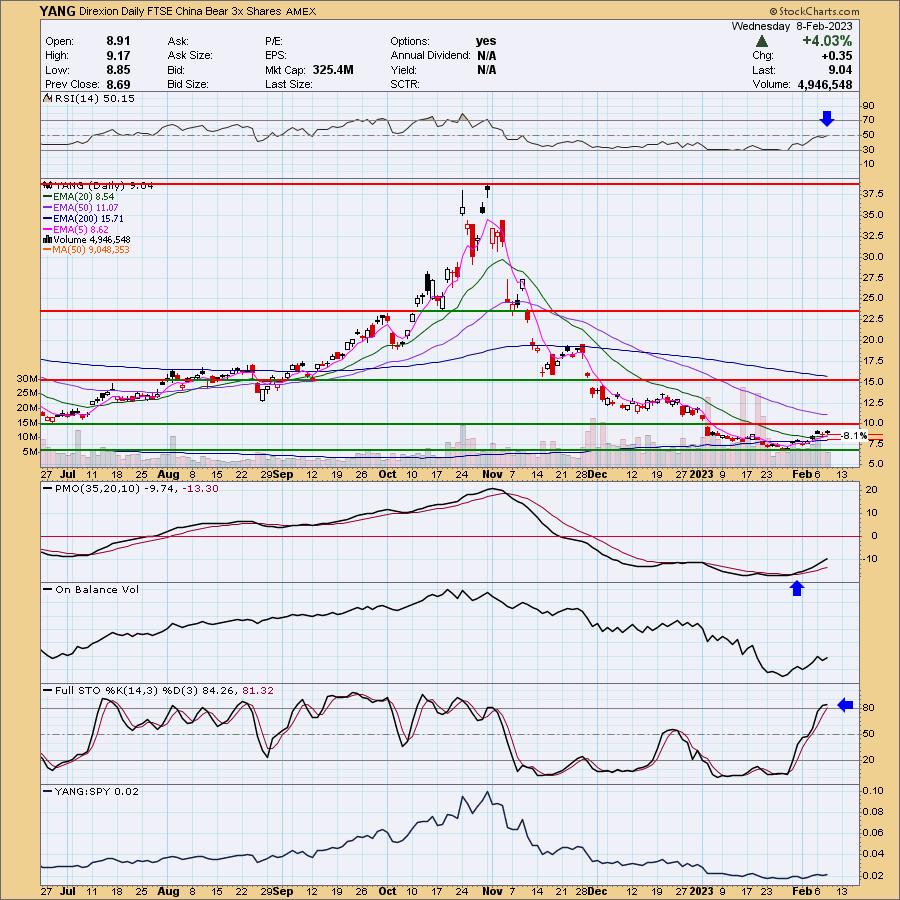
Task: Click the '2023' label under the price chart
Action: tap(701, 475)
